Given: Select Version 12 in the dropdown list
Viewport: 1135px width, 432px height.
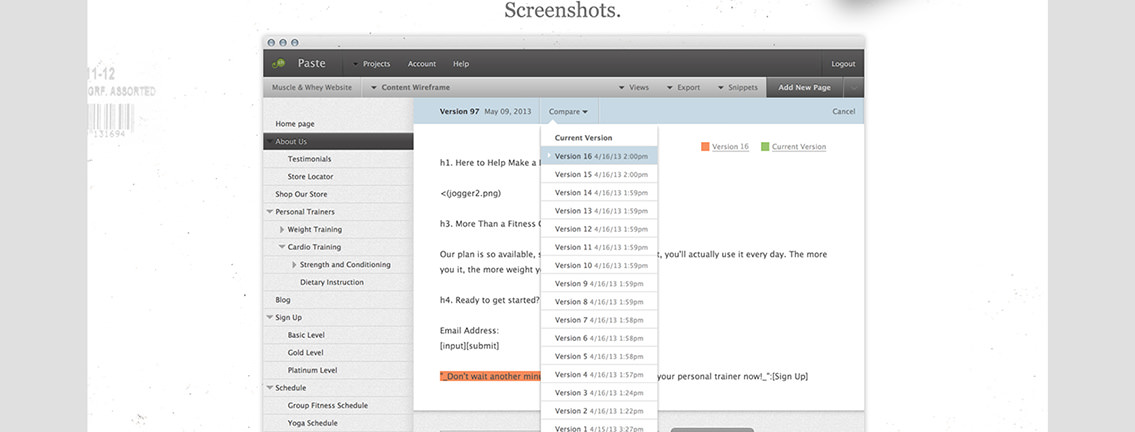Looking at the screenshot, I should coord(599,229).
